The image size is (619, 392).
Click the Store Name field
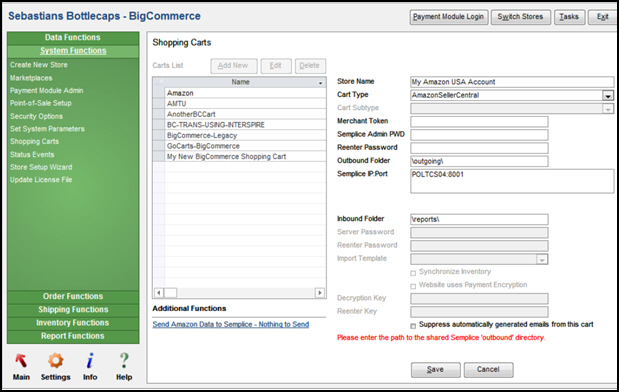[x=512, y=82]
